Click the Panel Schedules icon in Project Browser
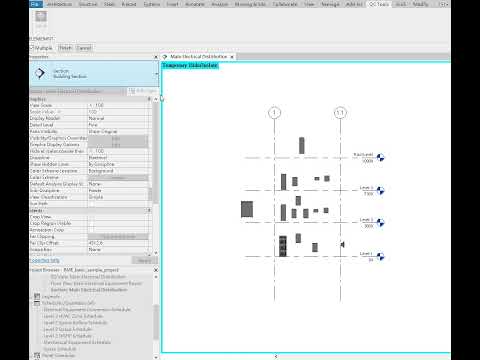 click(37, 356)
